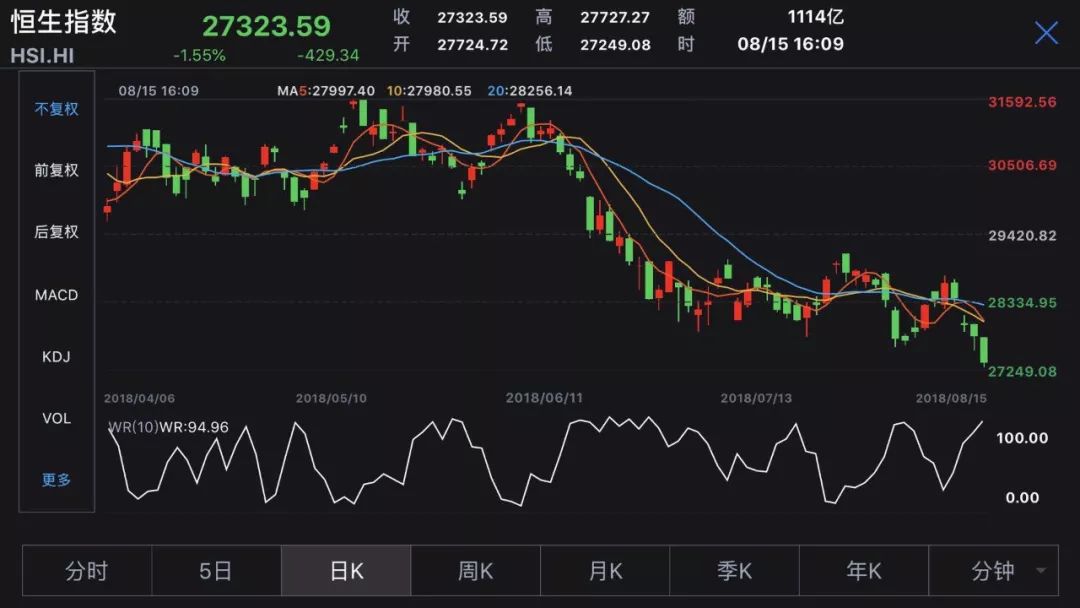Show the VOL volume indicator
The image size is (1080, 608).
tap(55, 418)
